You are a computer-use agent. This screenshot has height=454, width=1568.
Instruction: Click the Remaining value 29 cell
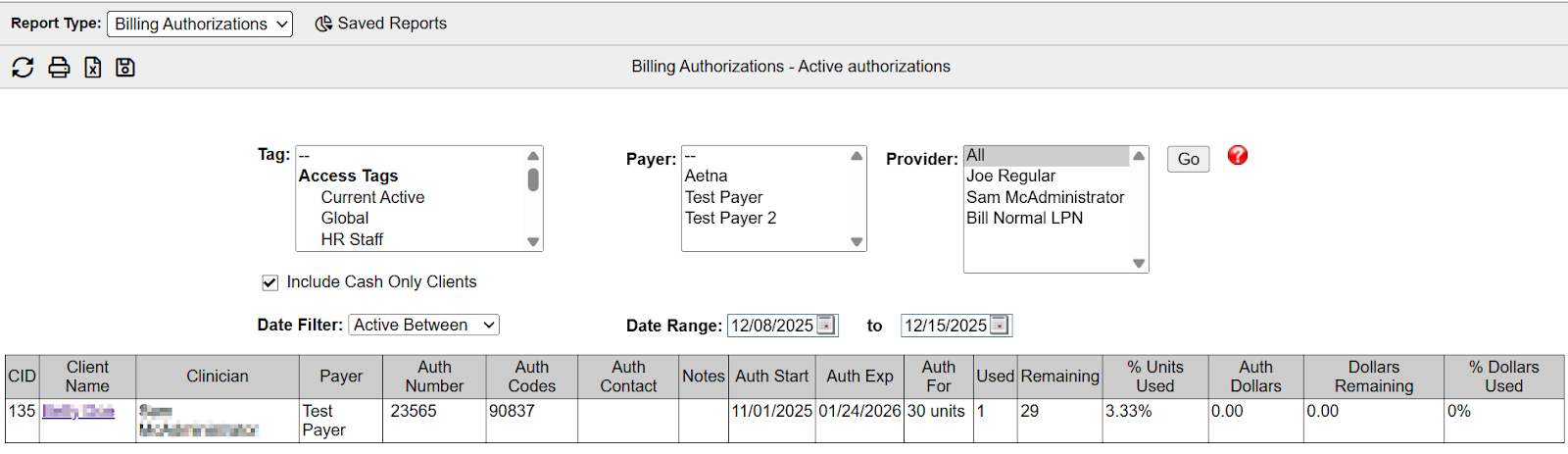click(1060, 421)
